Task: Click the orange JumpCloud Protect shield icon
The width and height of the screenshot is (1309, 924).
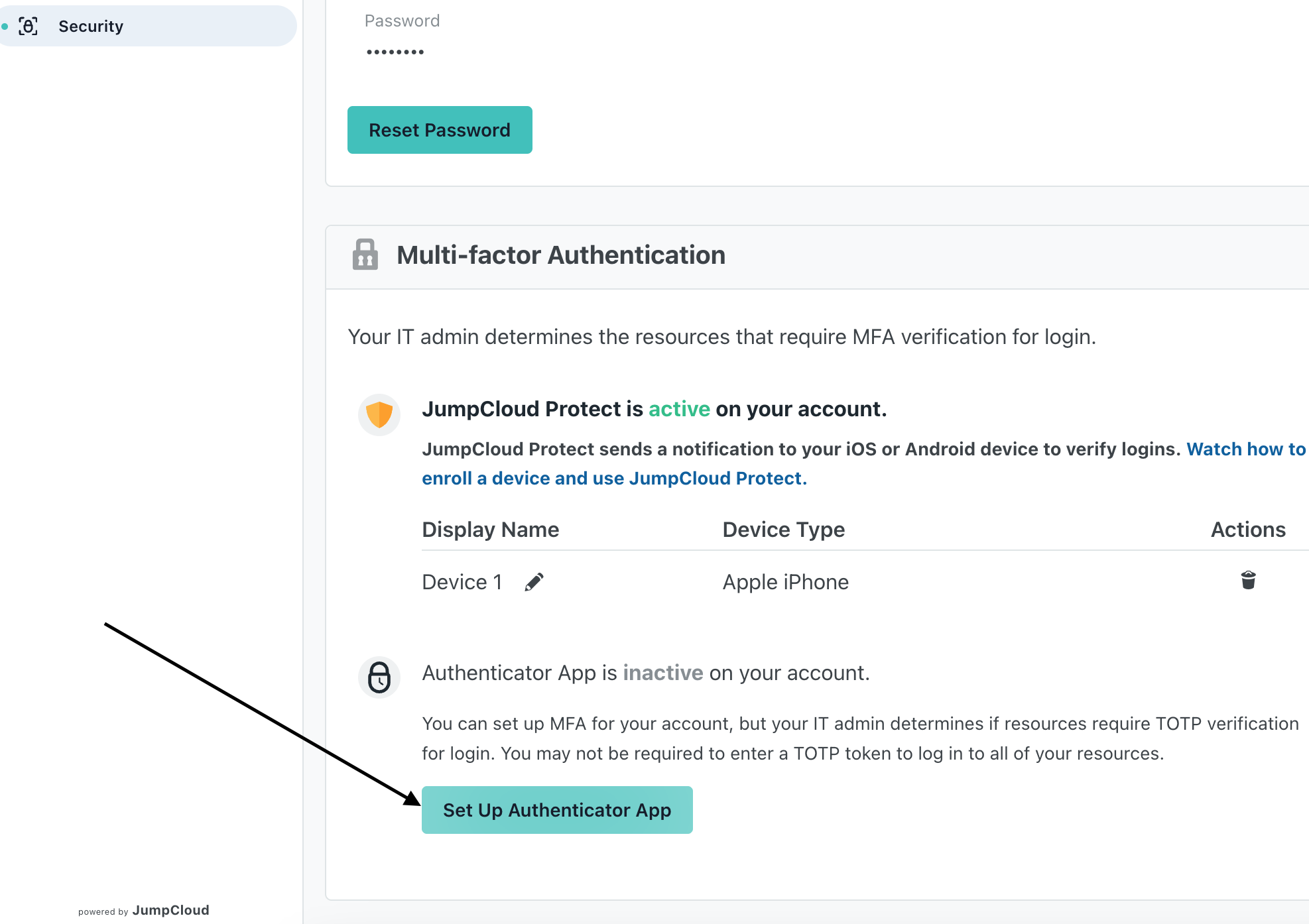Action: (x=379, y=415)
